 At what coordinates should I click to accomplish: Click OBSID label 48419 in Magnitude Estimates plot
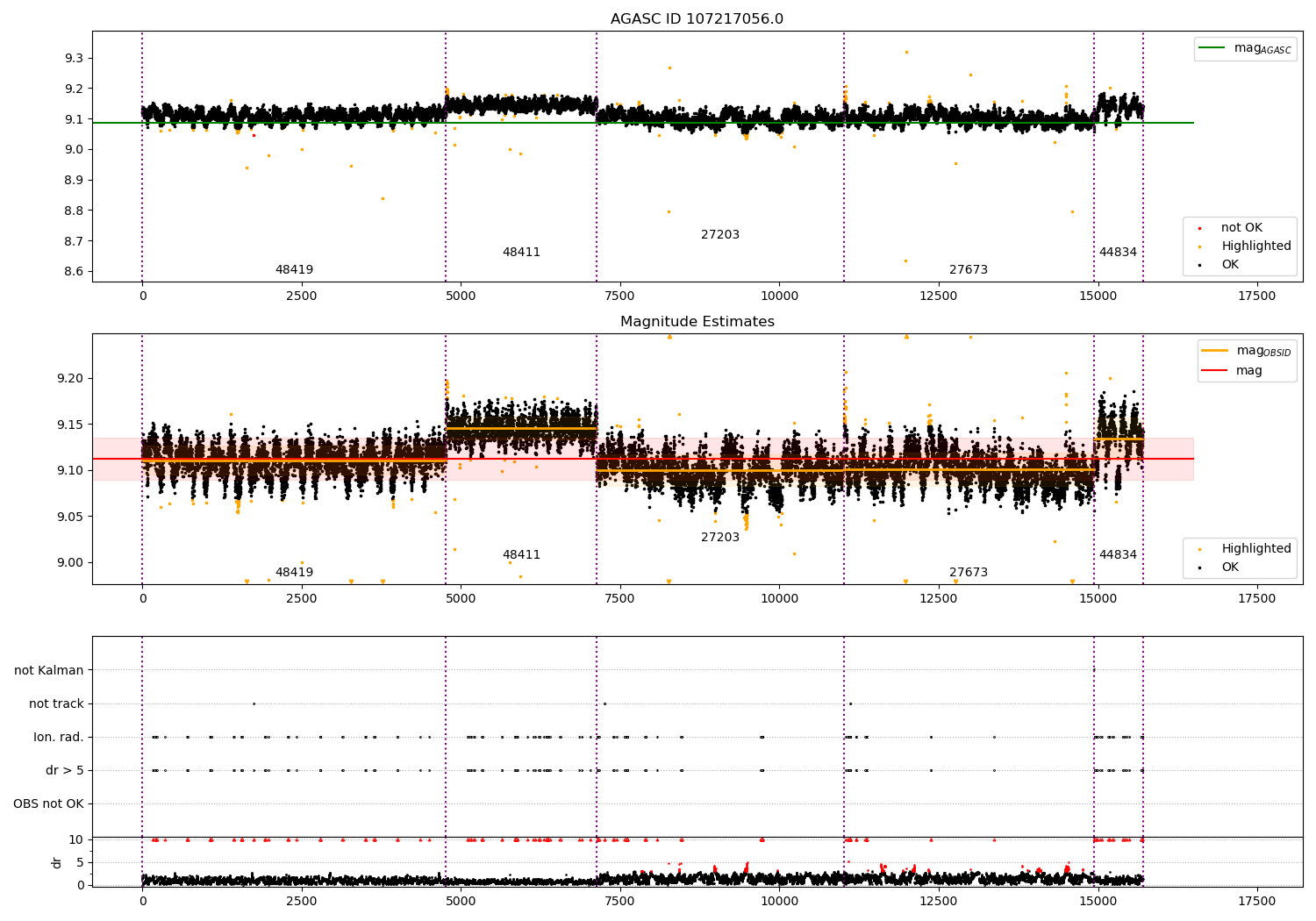pos(294,573)
